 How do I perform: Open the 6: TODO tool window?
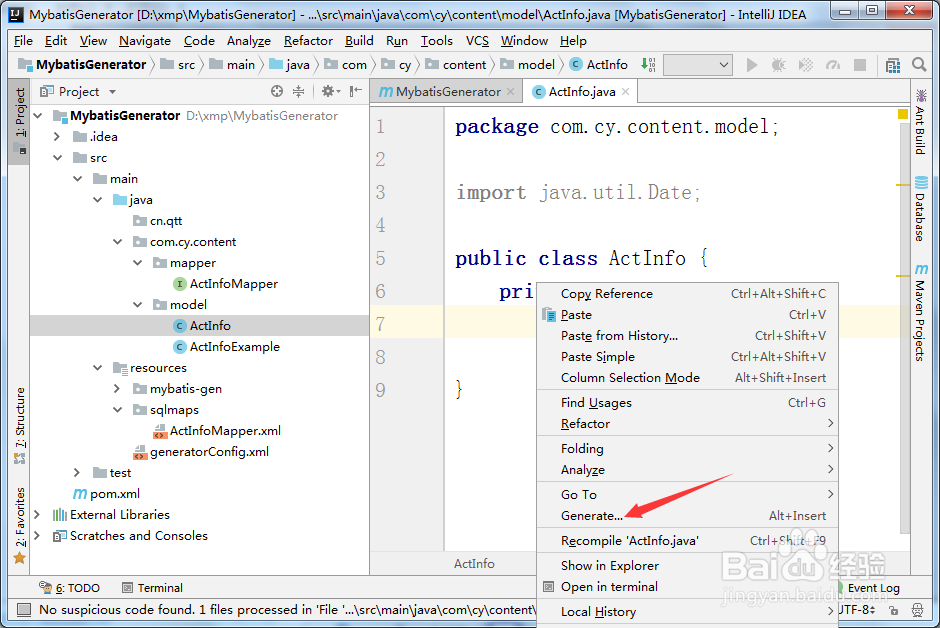(69, 588)
